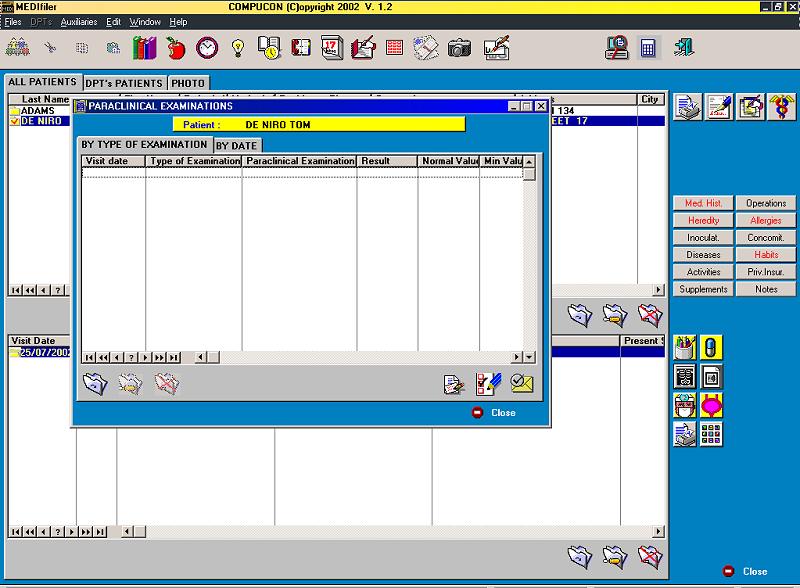This screenshot has width=800, height=588.
Task: Open the PHOTO tab
Action: pos(188,83)
